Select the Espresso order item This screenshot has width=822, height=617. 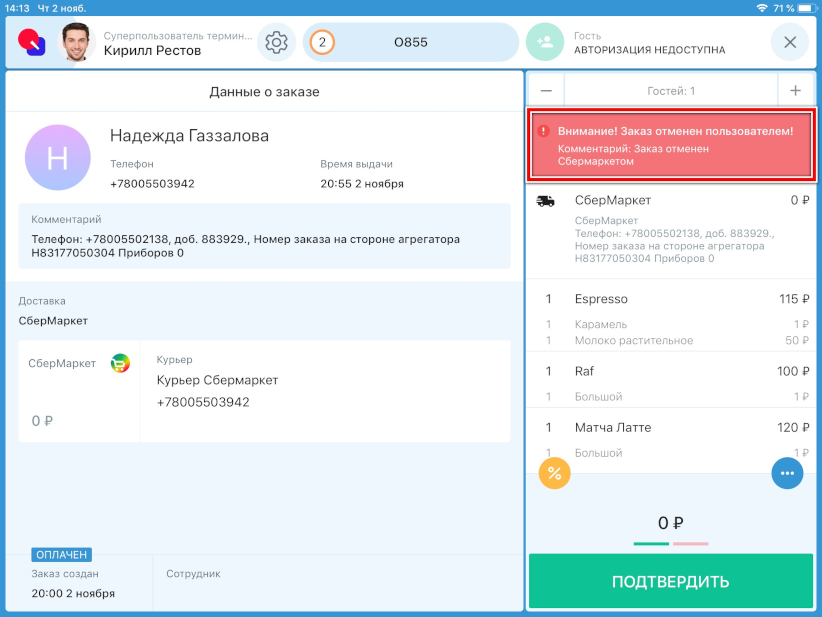[671, 299]
